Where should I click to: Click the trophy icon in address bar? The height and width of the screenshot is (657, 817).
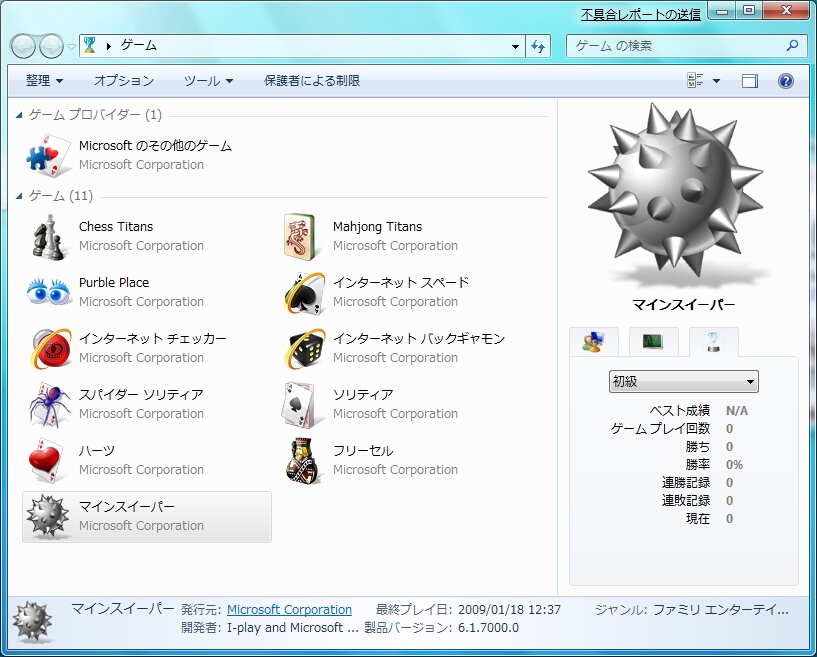[90, 45]
